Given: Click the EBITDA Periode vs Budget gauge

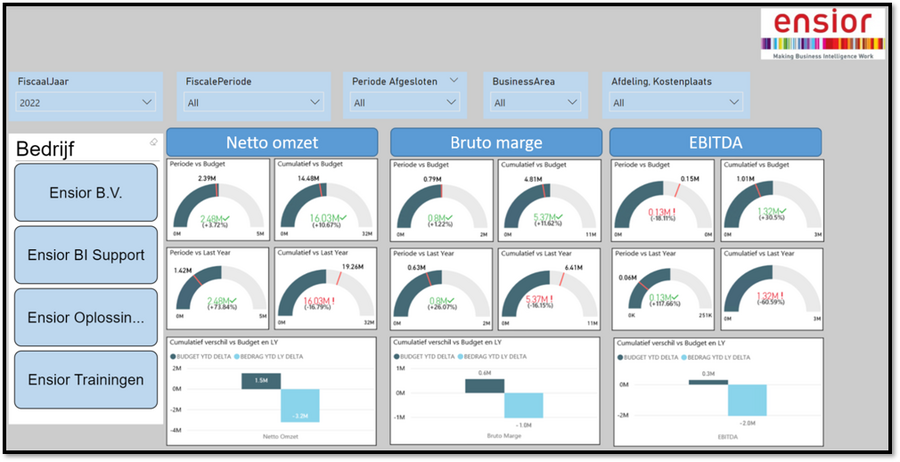Looking at the screenshot, I should click(663, 200).
